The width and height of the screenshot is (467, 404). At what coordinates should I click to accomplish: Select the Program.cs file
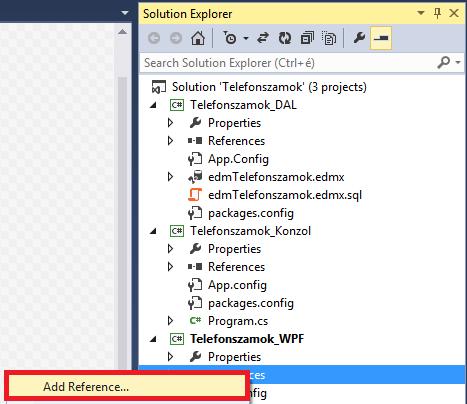238,321
